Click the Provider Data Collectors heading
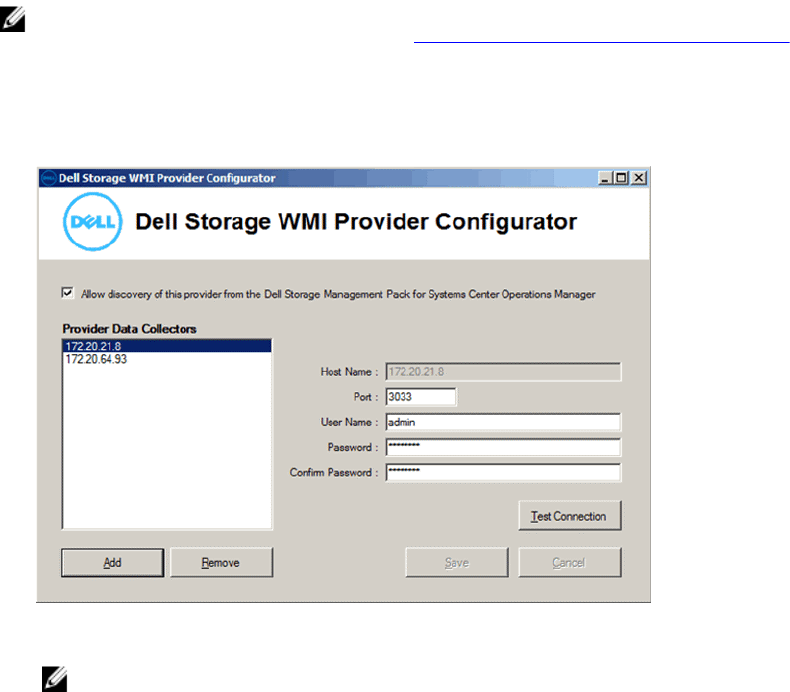Screen dimensions: 790x692 click(x=129, y=329)
